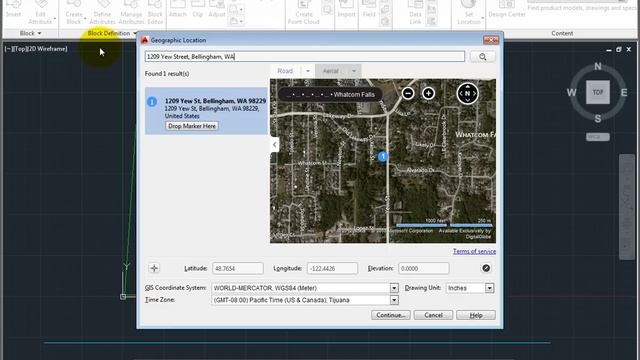Click the address search input field
The width and height of the screenshot is (640, 360).
pos(304,57)
